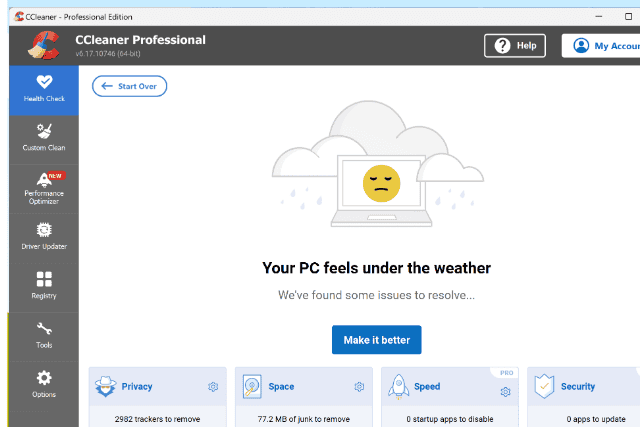
Task: Minimize the CCleaner window
Action: pos(599,17)
